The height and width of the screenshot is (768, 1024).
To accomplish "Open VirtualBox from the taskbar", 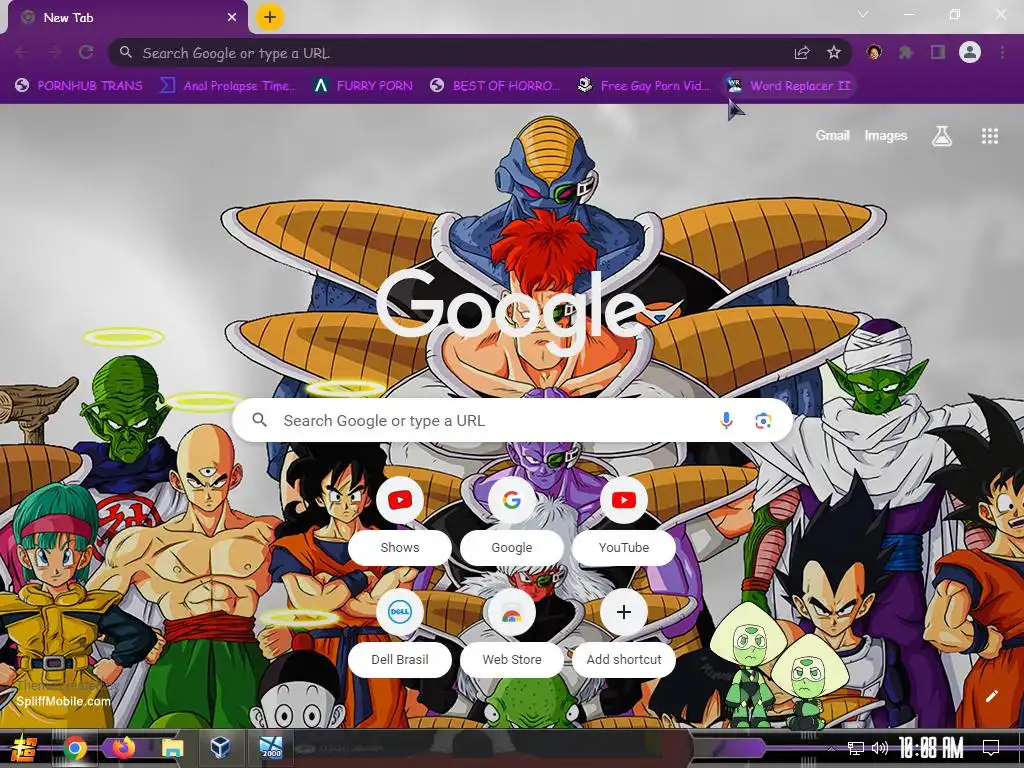I will (x=221, y=747).
